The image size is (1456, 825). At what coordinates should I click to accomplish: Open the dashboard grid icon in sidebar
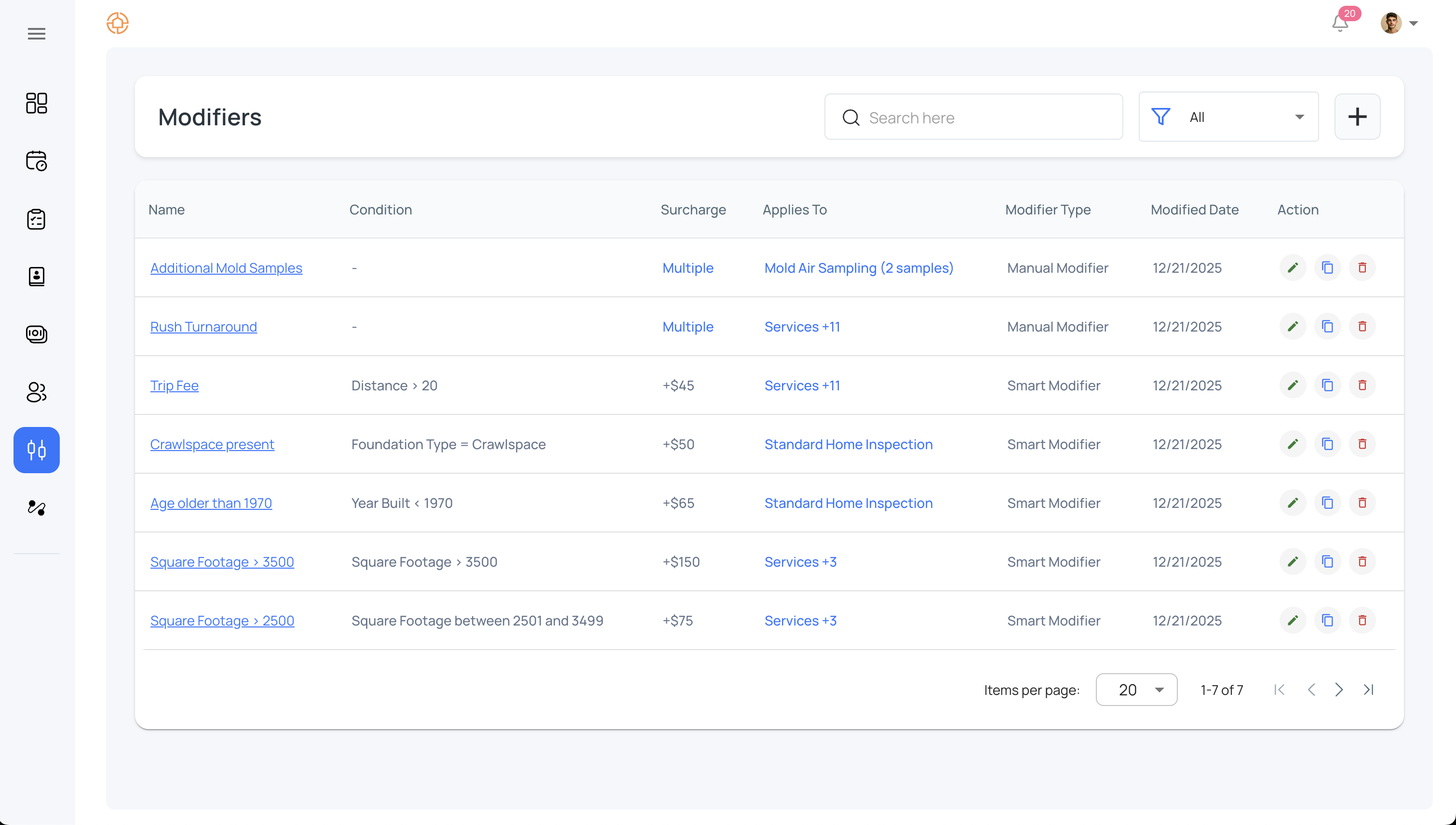[x=36, y=103]
